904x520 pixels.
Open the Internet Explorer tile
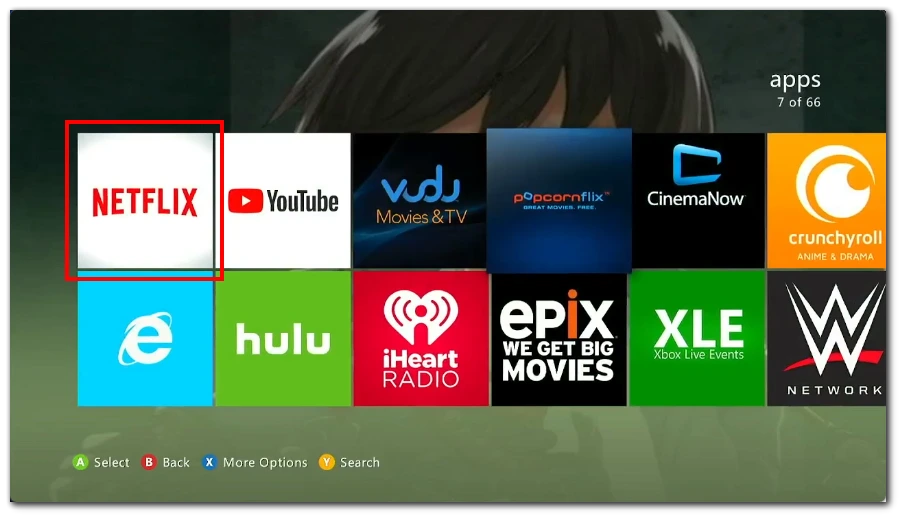coord(145,339)
